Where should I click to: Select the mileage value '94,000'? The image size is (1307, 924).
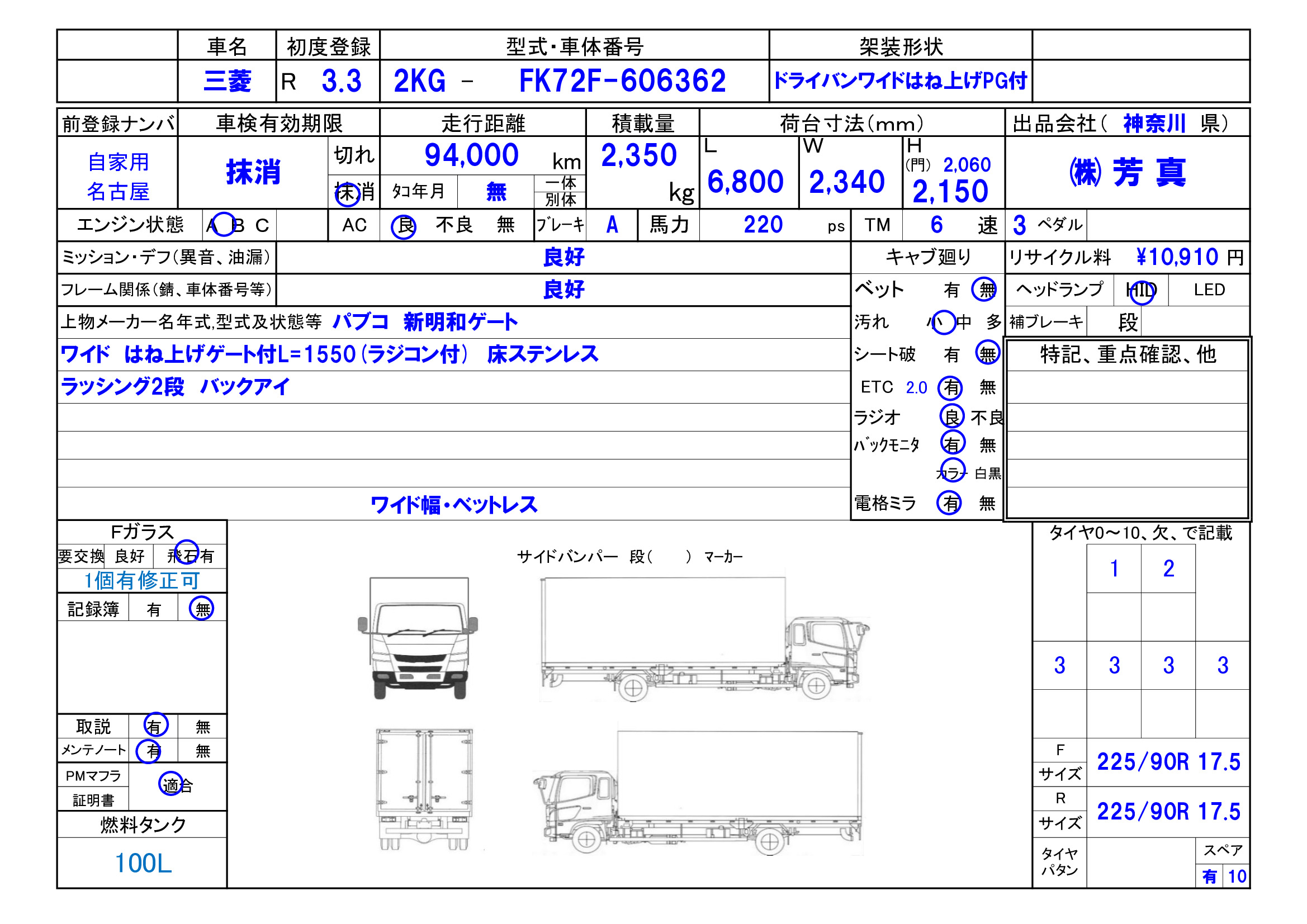point(471,155)
